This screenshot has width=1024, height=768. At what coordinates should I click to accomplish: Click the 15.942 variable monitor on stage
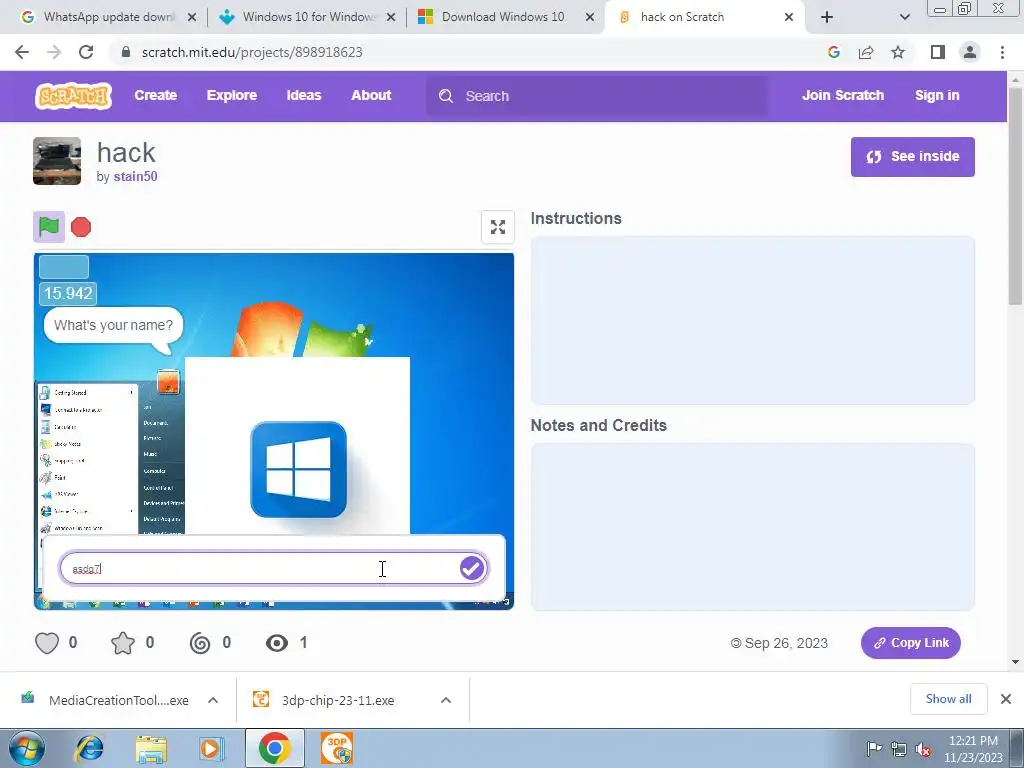coord(68,293)
